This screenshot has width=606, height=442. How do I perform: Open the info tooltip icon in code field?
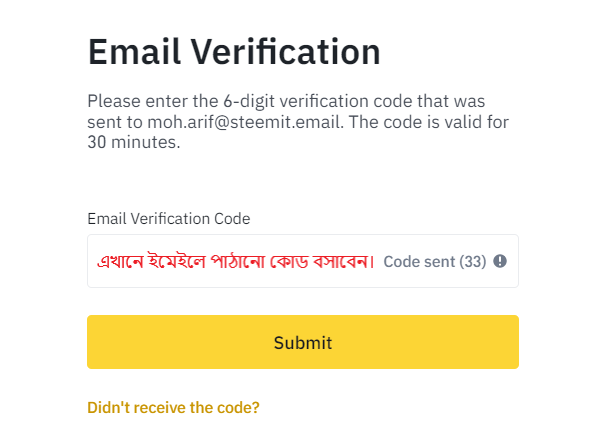point(500,261)
